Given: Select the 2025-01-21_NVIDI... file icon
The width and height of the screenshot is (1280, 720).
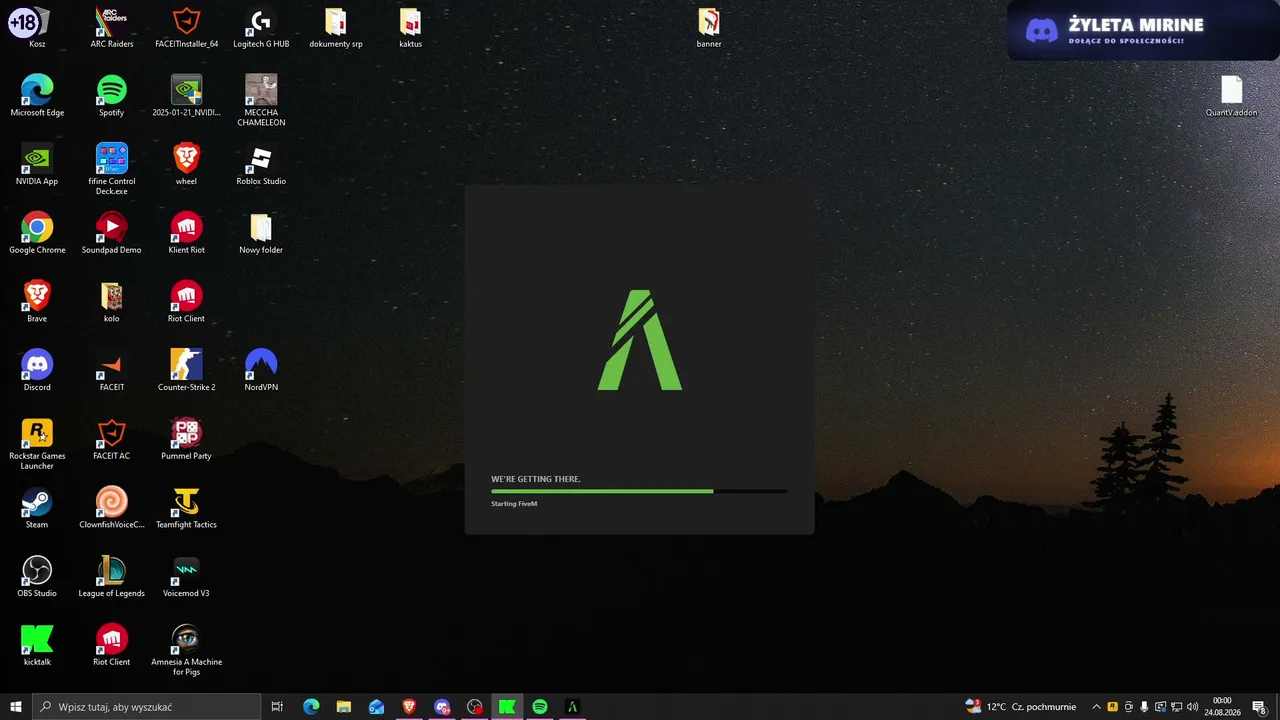Looking at the screenshot, I should (x=187, y=96).
